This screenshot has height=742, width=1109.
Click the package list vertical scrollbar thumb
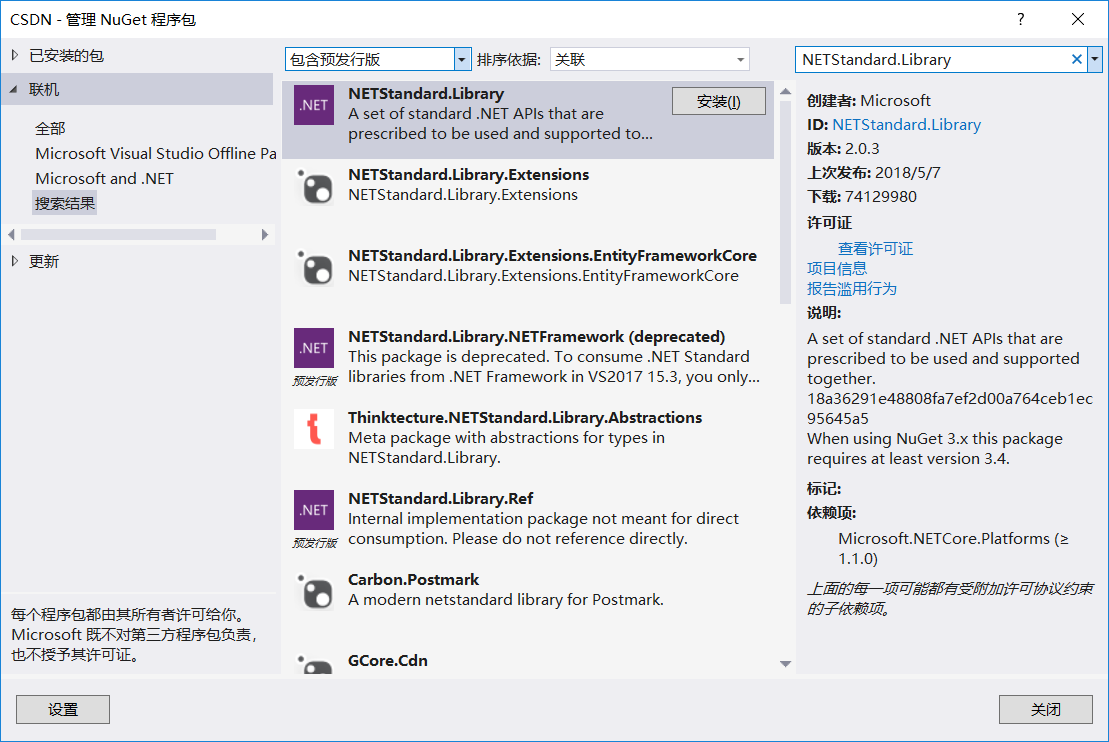785,203
